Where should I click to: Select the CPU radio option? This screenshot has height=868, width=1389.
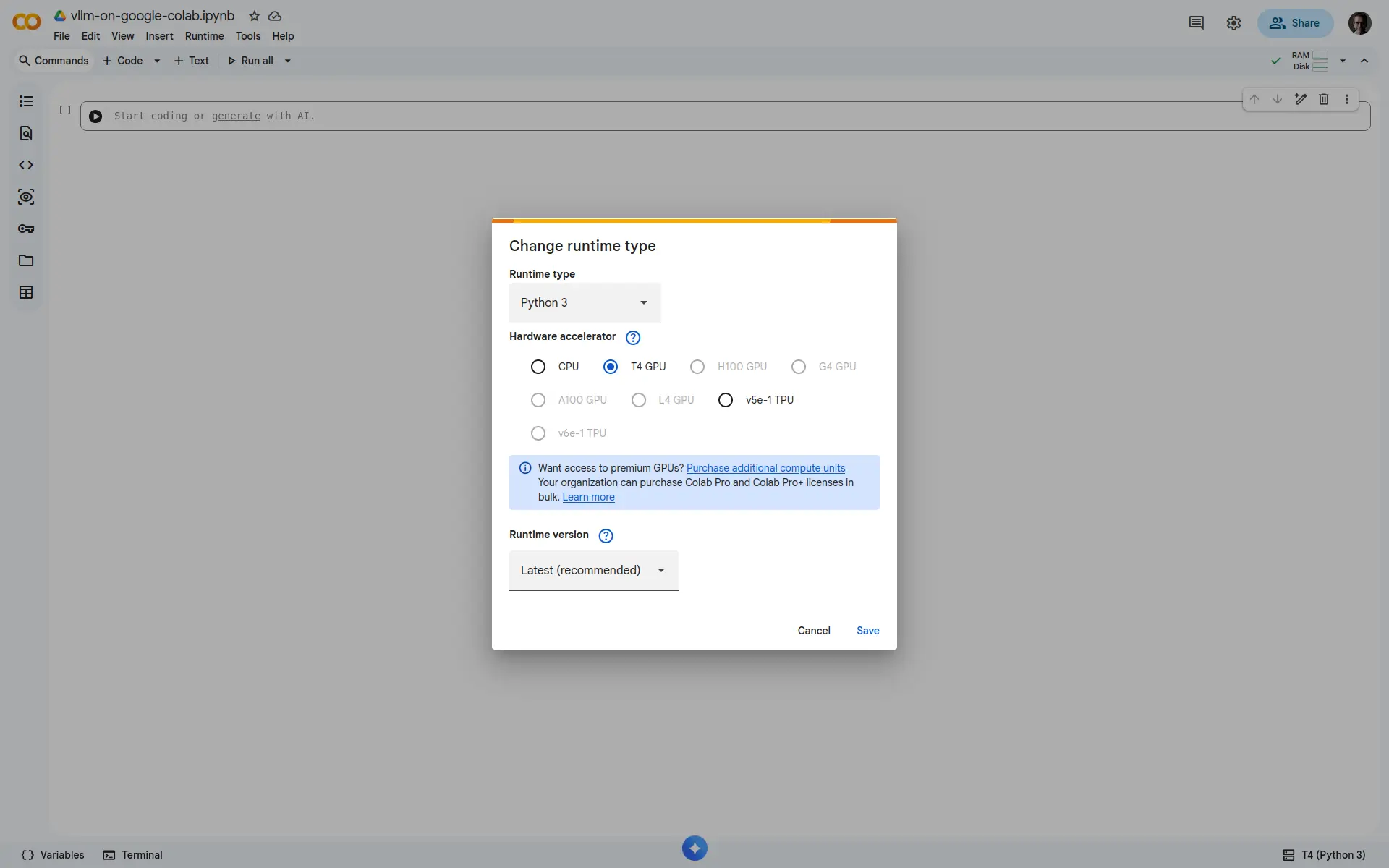(538, 367)
